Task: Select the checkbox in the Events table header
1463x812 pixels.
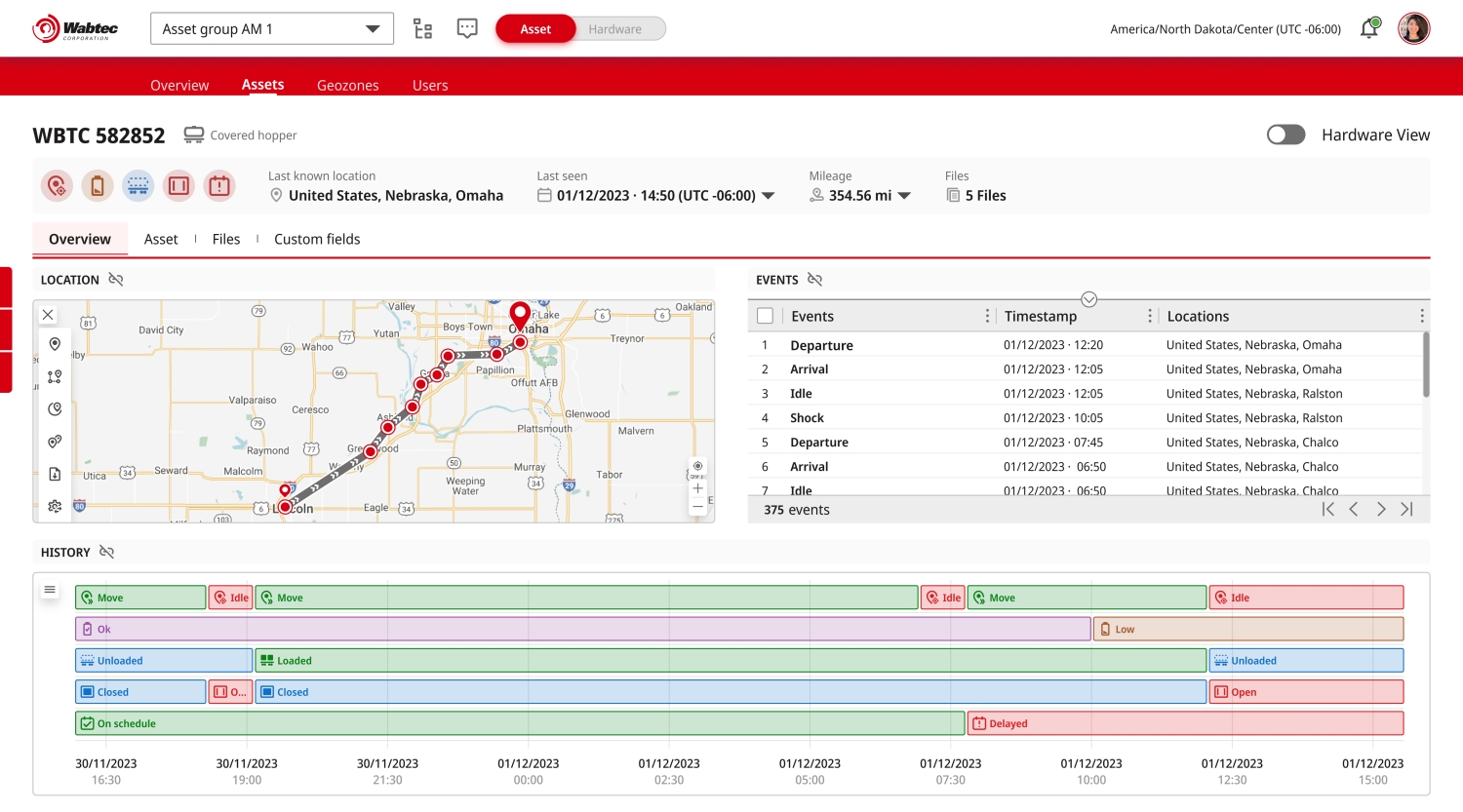Action: pyautogui.click(x=765, y=315)
